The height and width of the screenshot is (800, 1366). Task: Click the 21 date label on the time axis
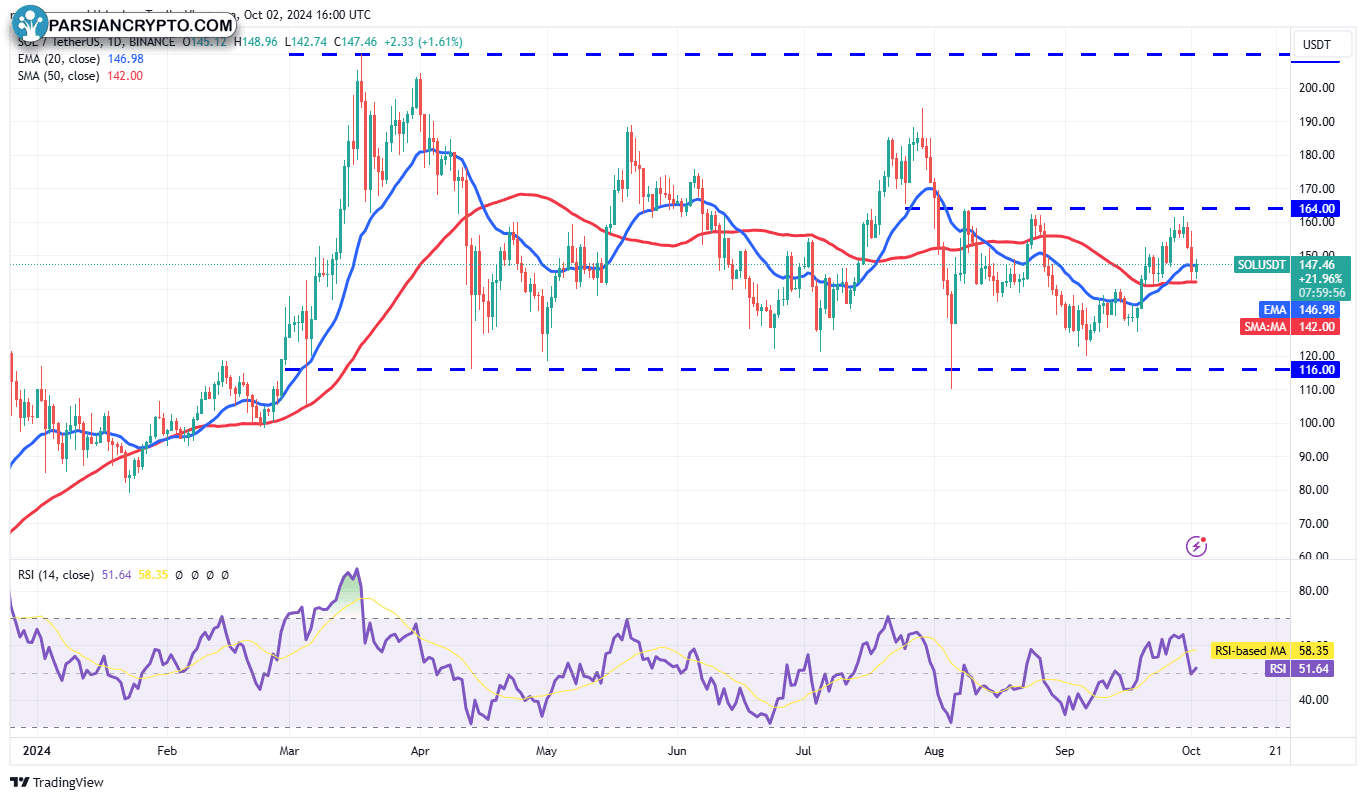click(1274, 749)
